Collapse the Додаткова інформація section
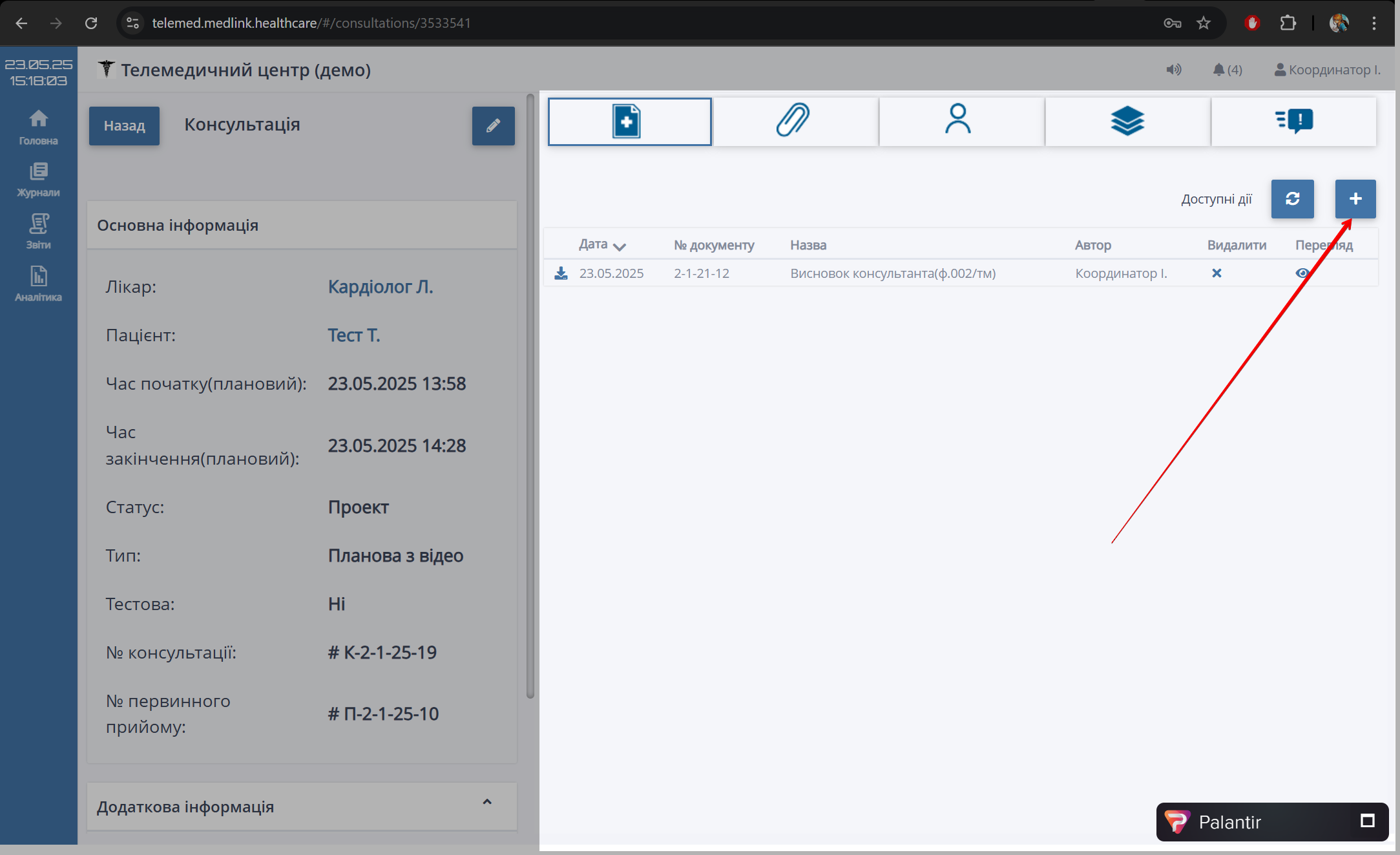Screen dimensions: 1400x855 487,802
